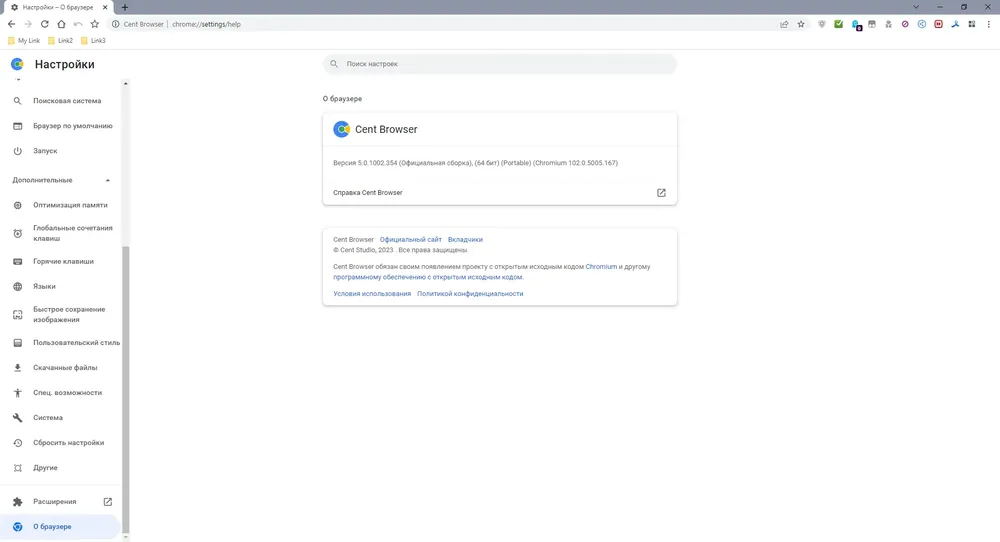Open the green checkmark extension
Image resolution: width=1000 pixels, height=542 pixels.
839,24
